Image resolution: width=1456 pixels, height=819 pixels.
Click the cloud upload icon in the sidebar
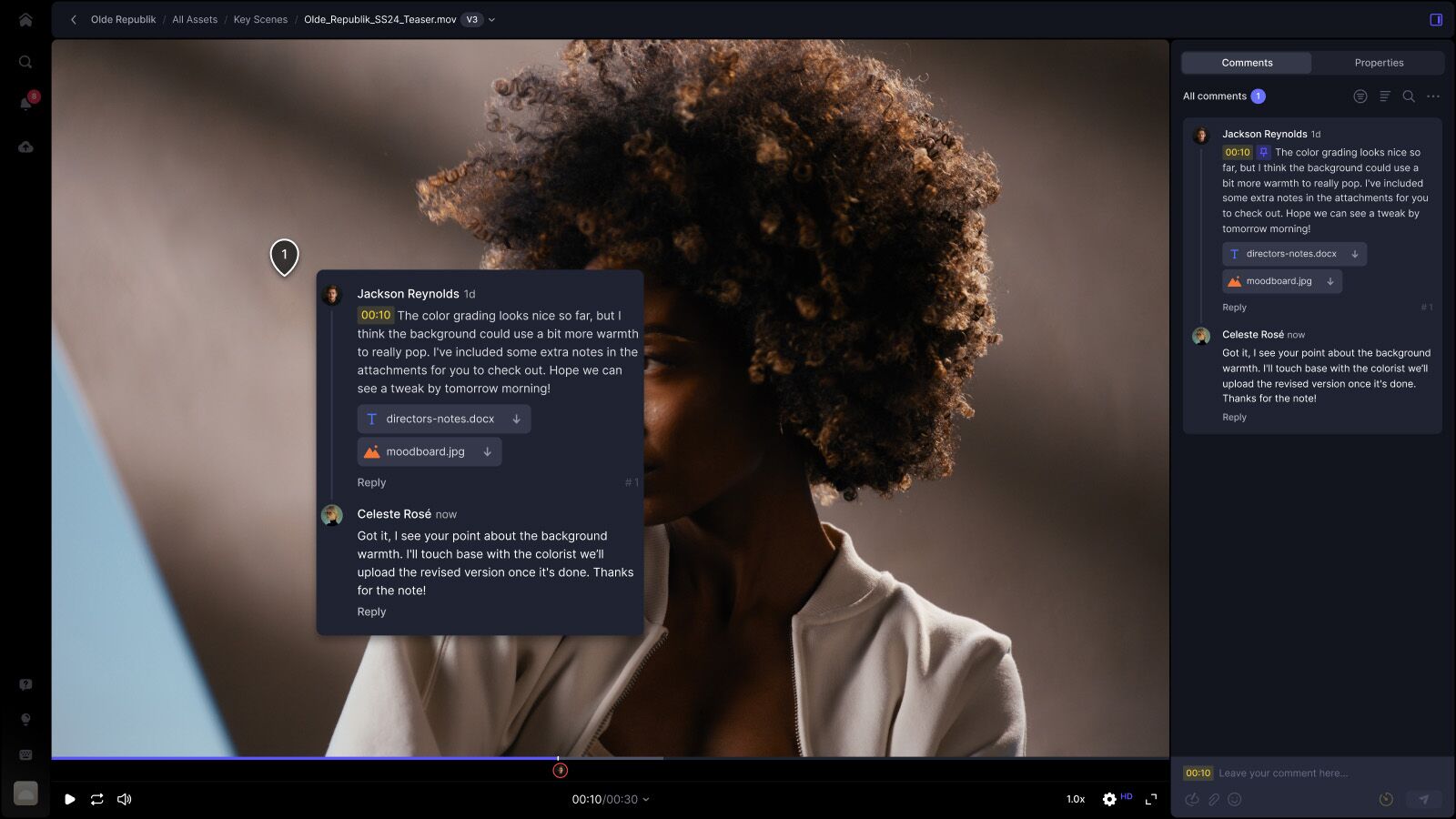point(25,147)
